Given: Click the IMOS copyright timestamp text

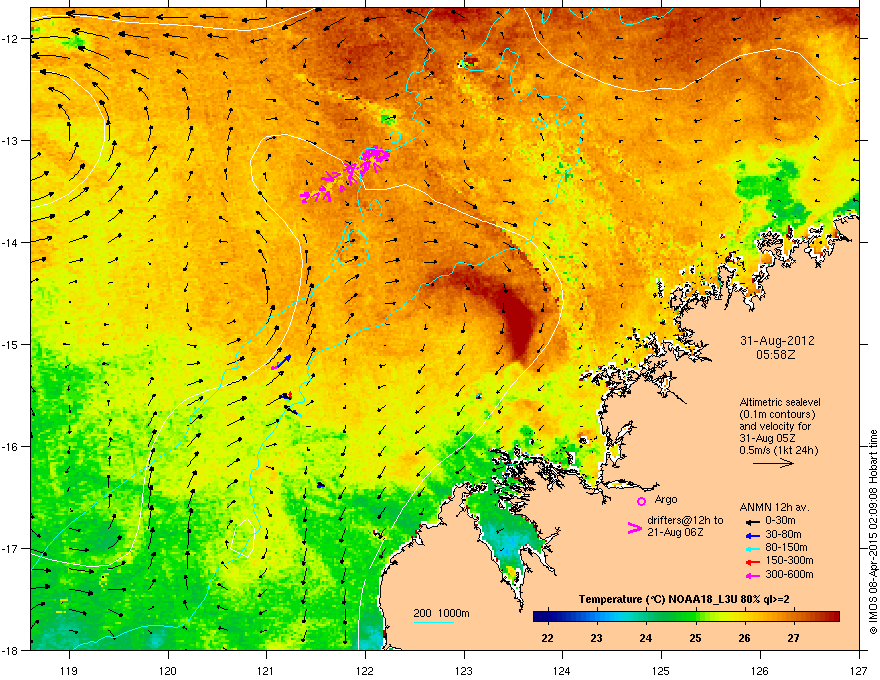Looking at the screenshot, I should click(x=873, y=532).
